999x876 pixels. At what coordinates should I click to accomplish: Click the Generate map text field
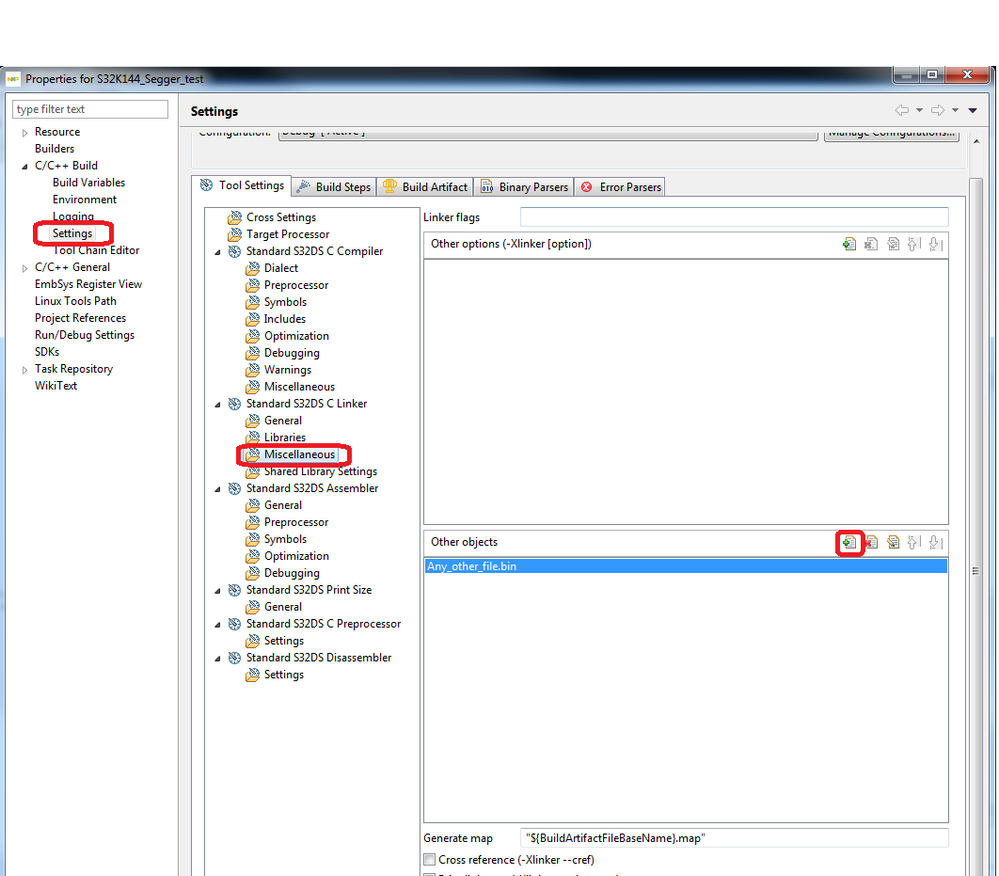tap(734, 838)
